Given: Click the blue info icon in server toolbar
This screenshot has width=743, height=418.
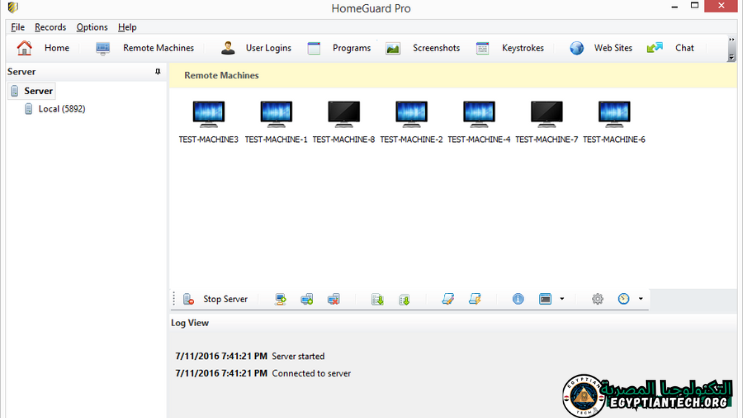Looking at the screenshot, I should [x=518, y=299].
